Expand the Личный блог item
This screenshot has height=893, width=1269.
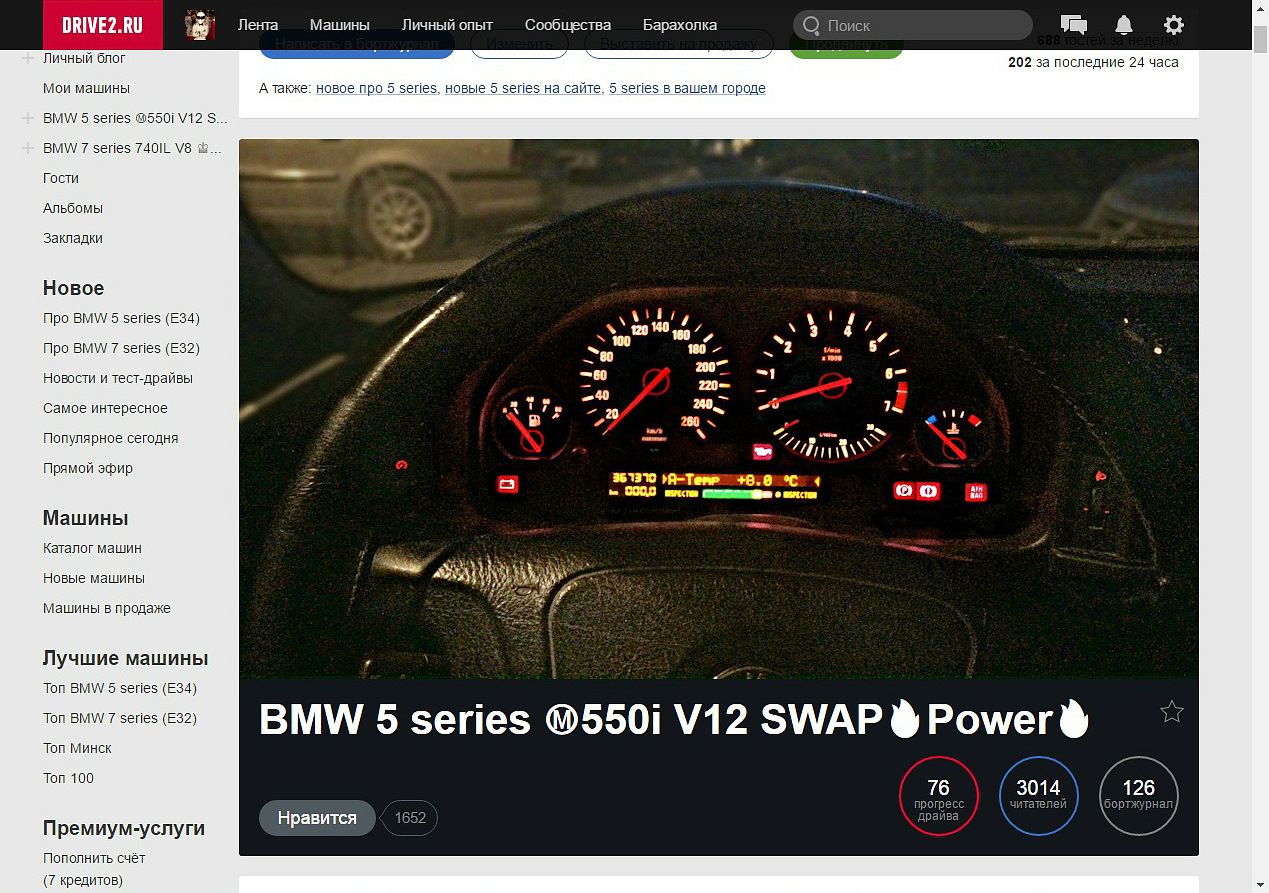click(x=28, y=58)
